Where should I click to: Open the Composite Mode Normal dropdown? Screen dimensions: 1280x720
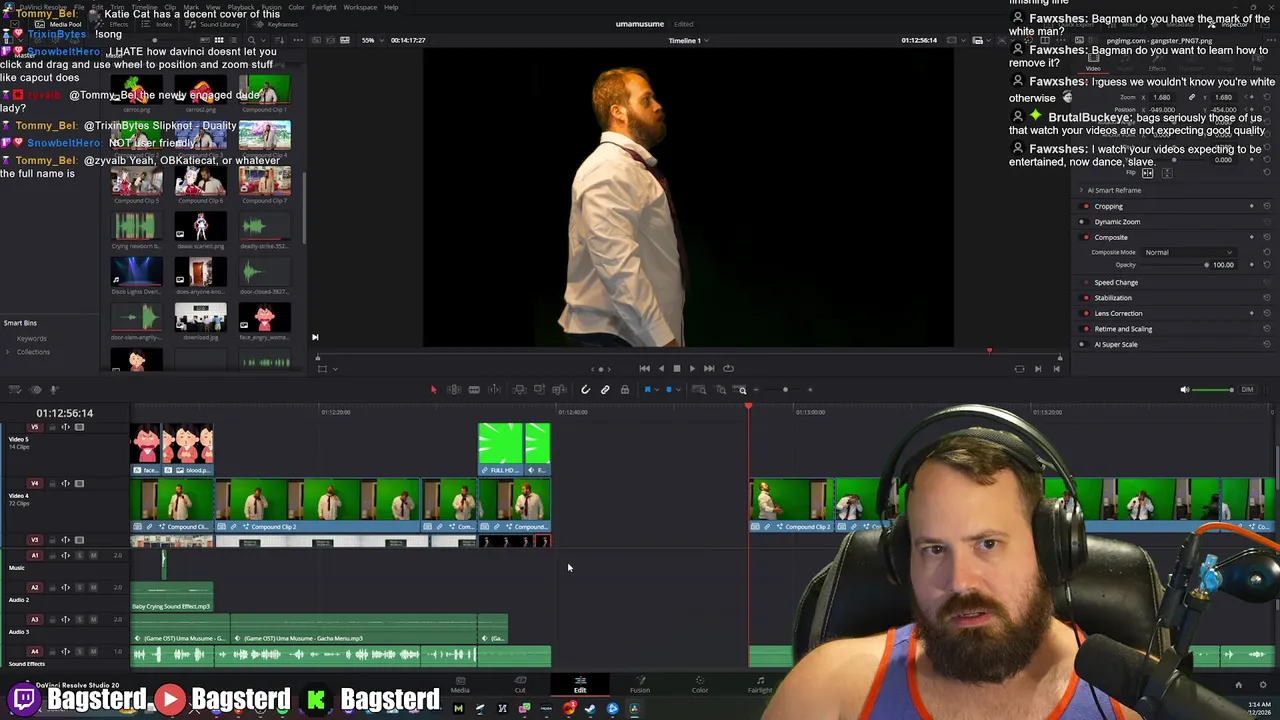[1189, 253]
